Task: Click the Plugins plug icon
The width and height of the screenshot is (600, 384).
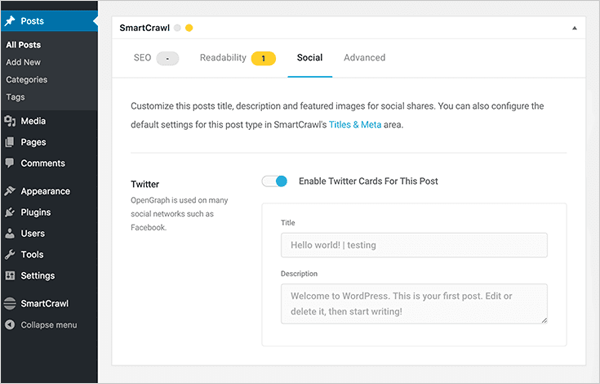Action: pos(10,212)
